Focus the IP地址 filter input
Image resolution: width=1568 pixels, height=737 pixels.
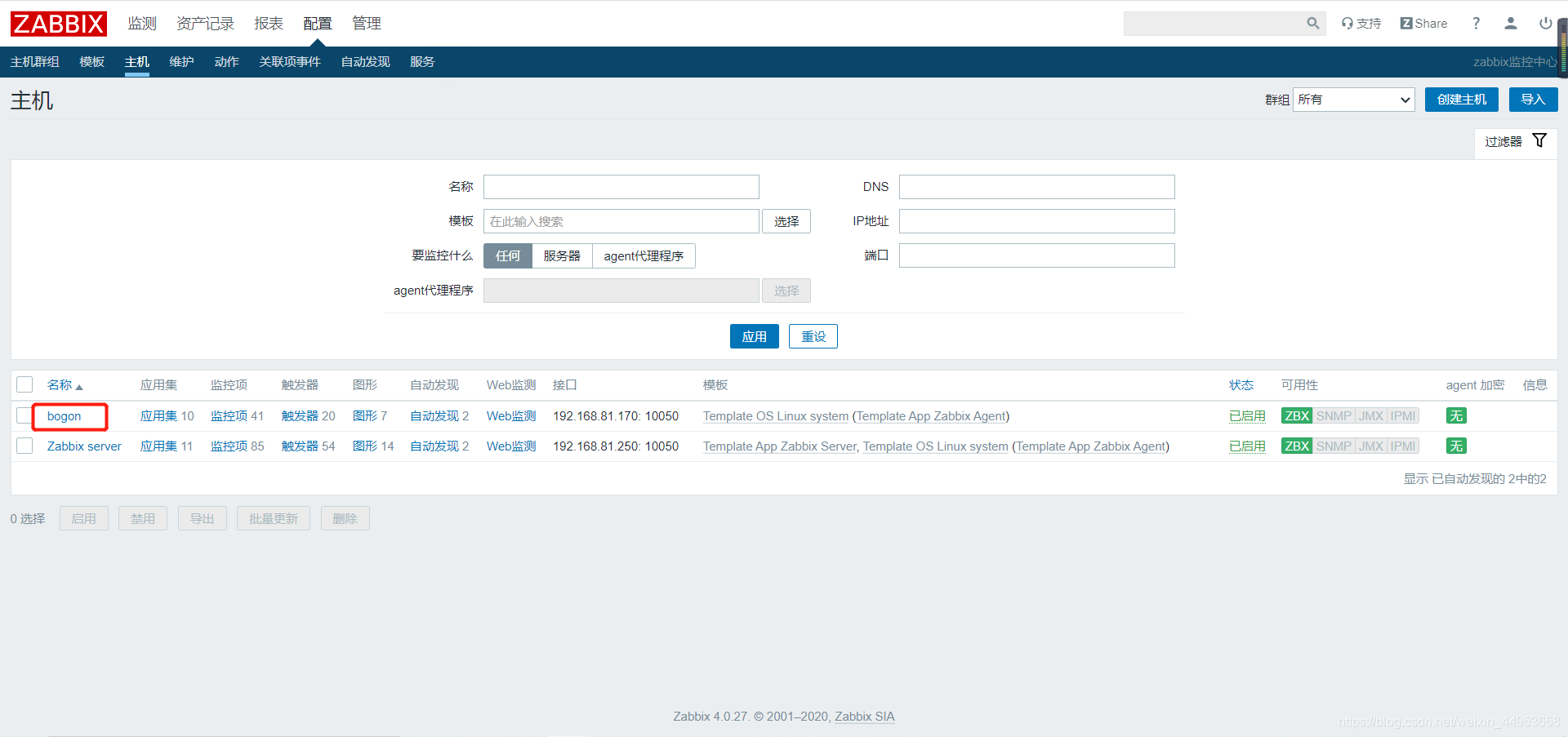tap(1037, 221)
